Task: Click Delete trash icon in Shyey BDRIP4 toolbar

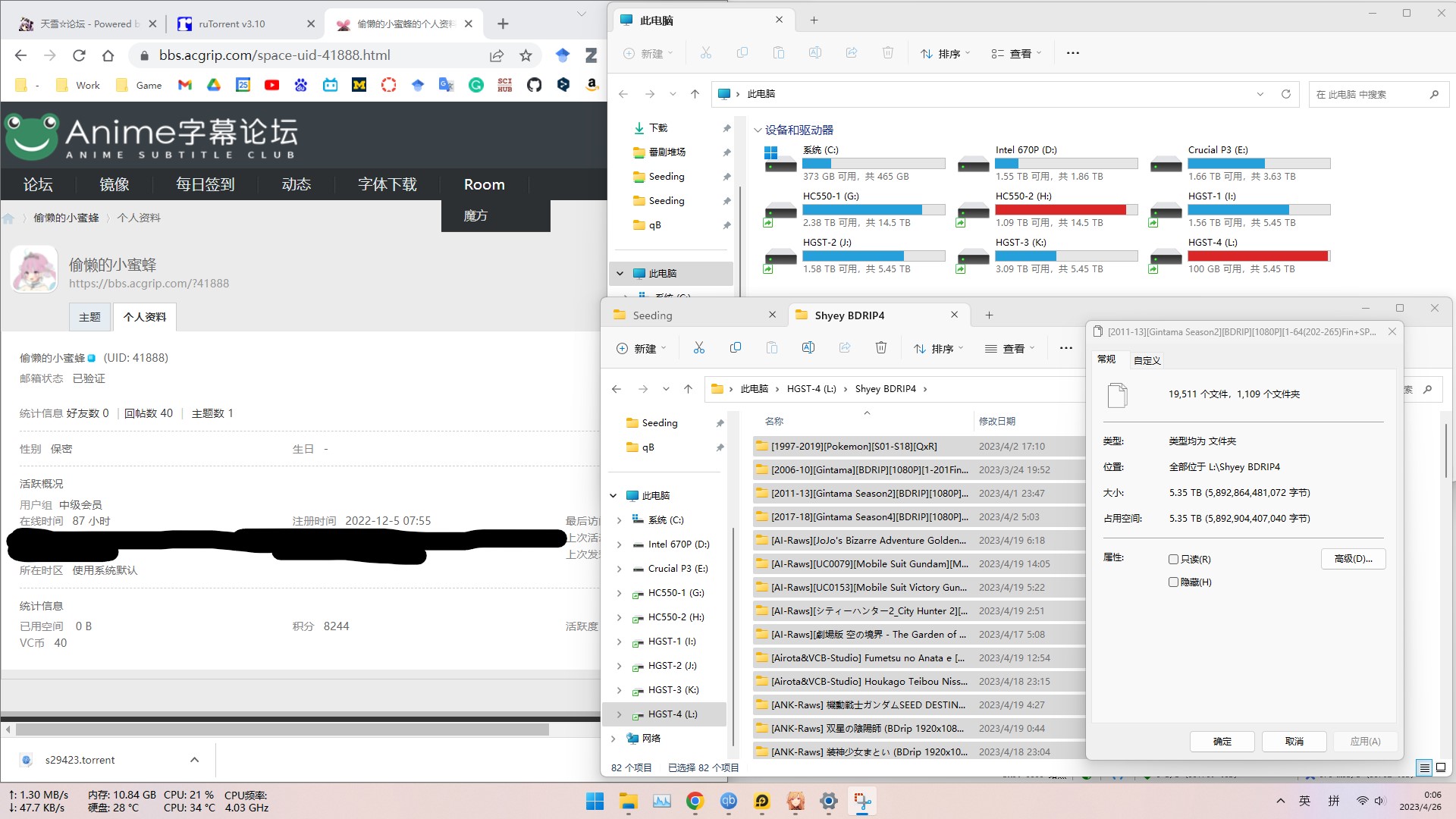Action: click(880, 348)
